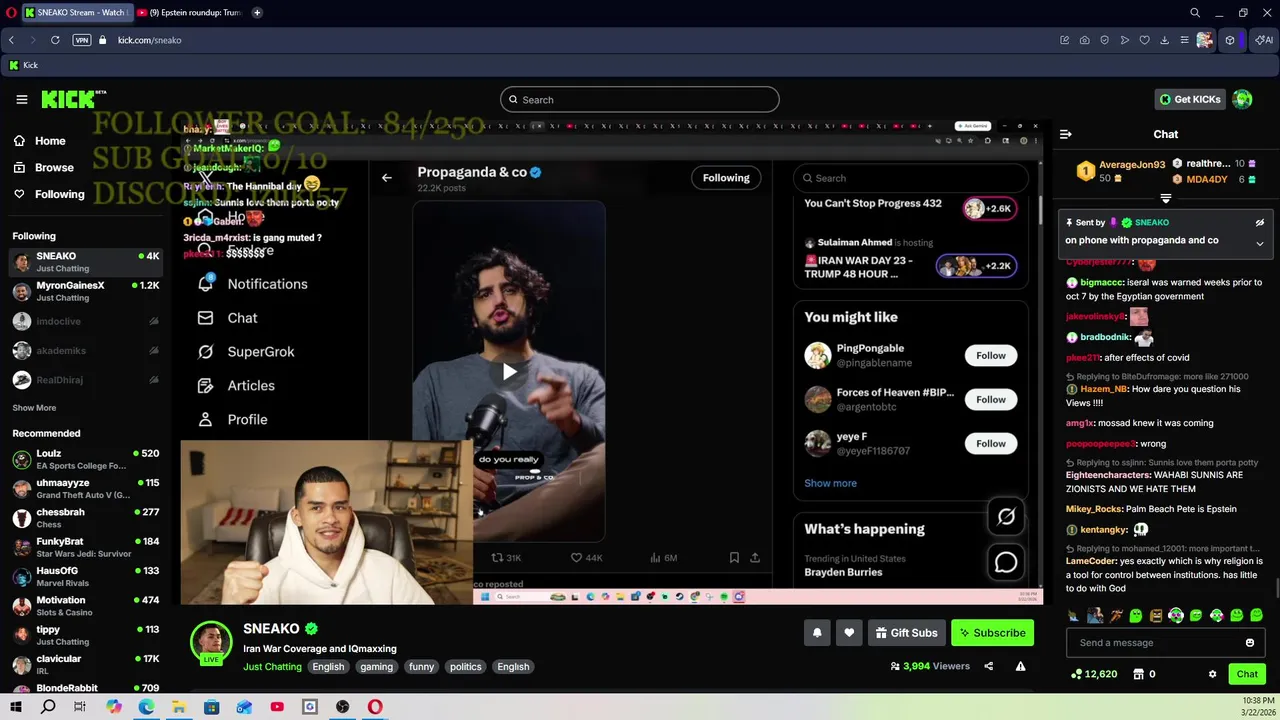Screen dimensions: 1280x720
Task: Select the gaming tag
Action: click(376, 667)
